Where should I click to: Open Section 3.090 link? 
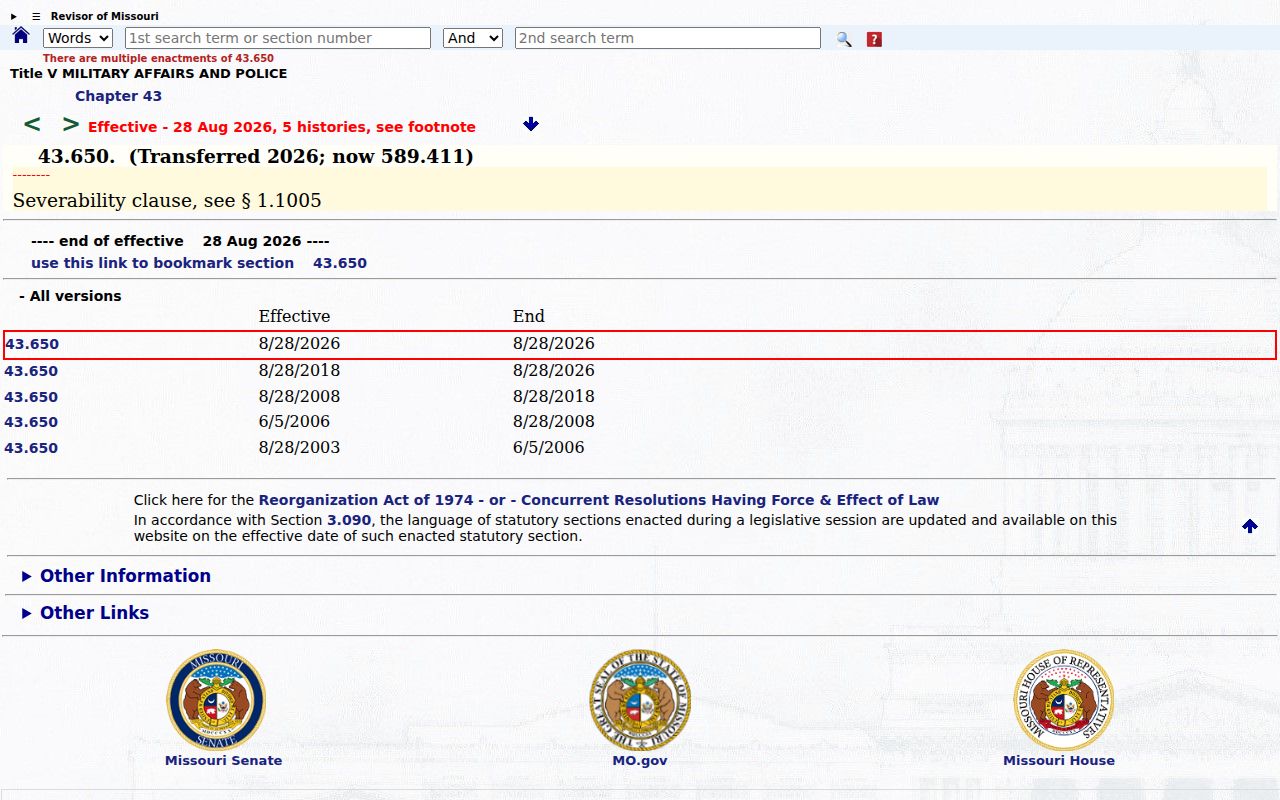pyautogui.click(x=349, y=520)
